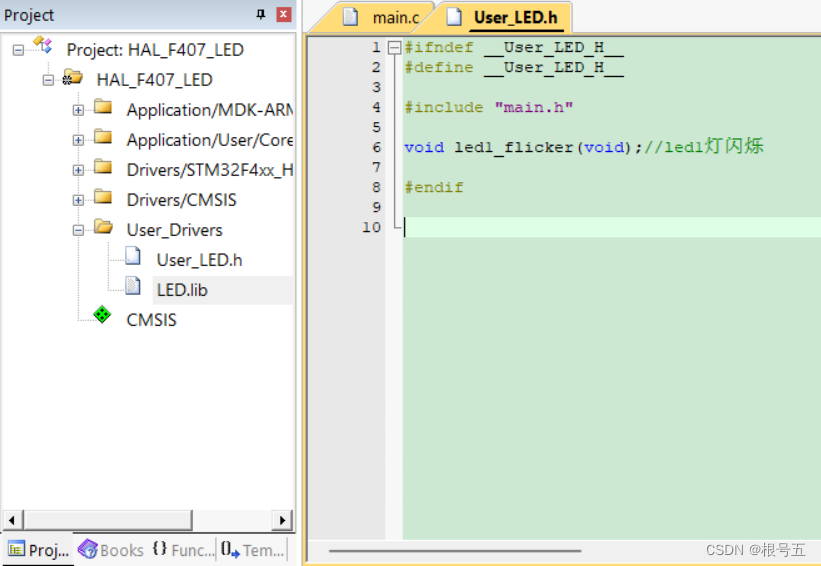Click the Application/MDK-ARM folder icon

[103, 107]
